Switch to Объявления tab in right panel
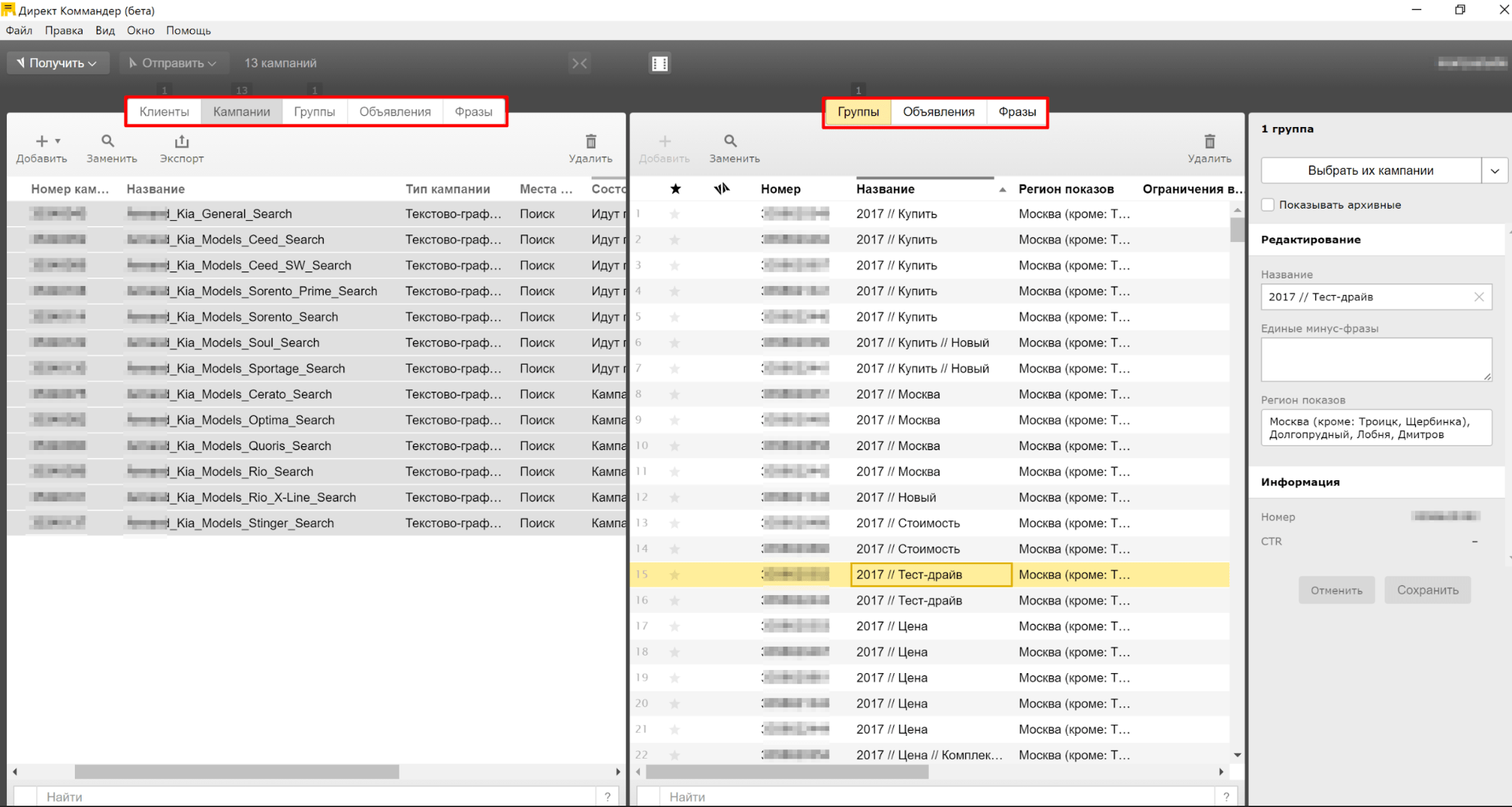This screenshot has width=1512, height=807. (x=938, y=112)
